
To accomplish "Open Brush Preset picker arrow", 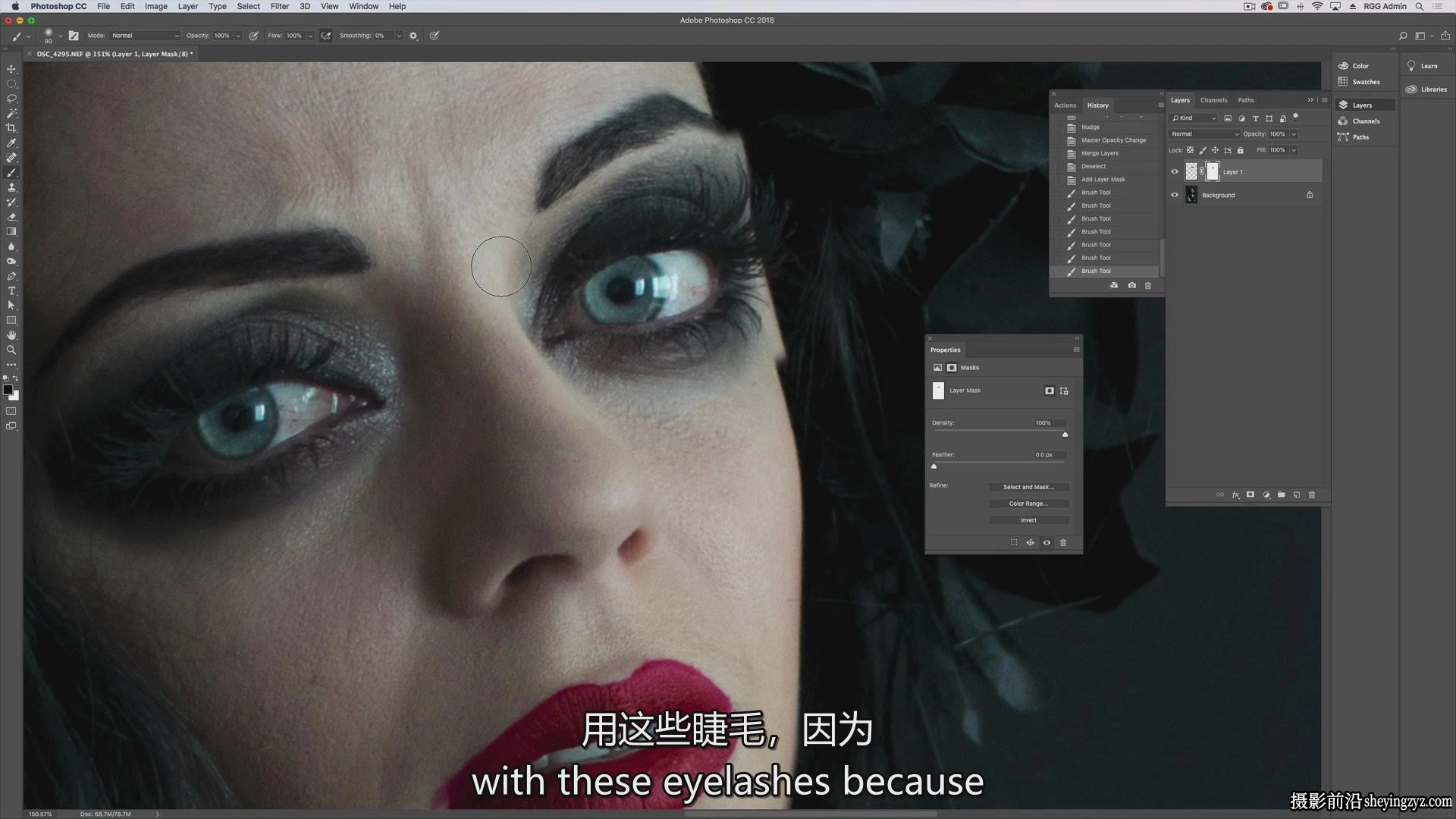I will (x=60, y=36).
